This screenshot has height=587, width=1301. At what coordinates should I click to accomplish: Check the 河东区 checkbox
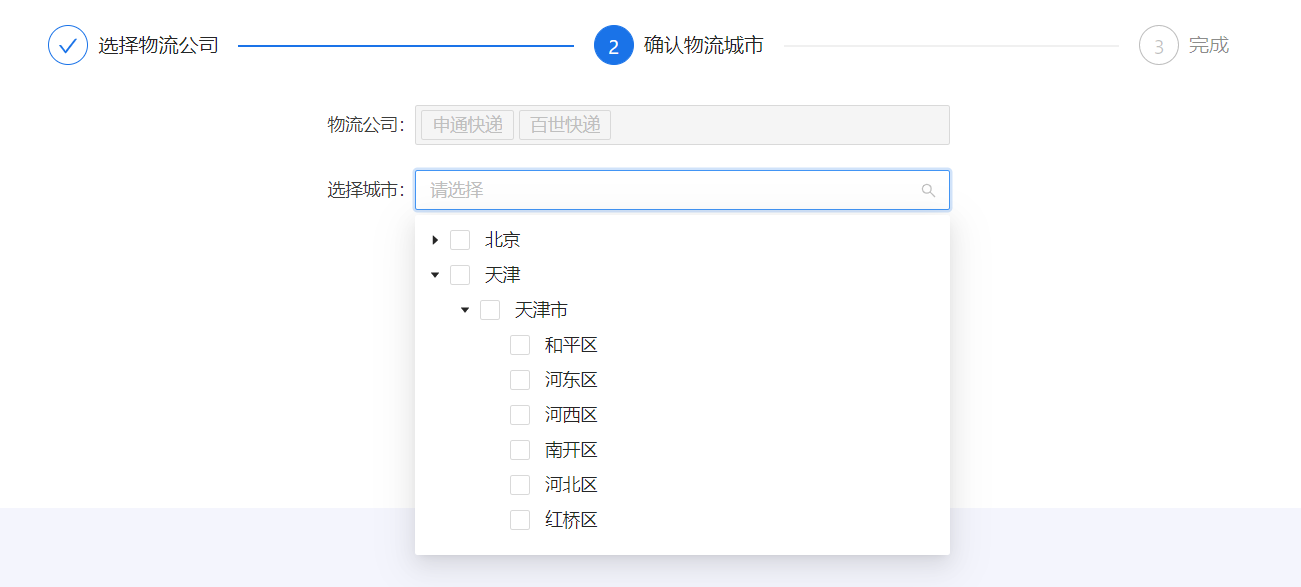tap(520, 380)
